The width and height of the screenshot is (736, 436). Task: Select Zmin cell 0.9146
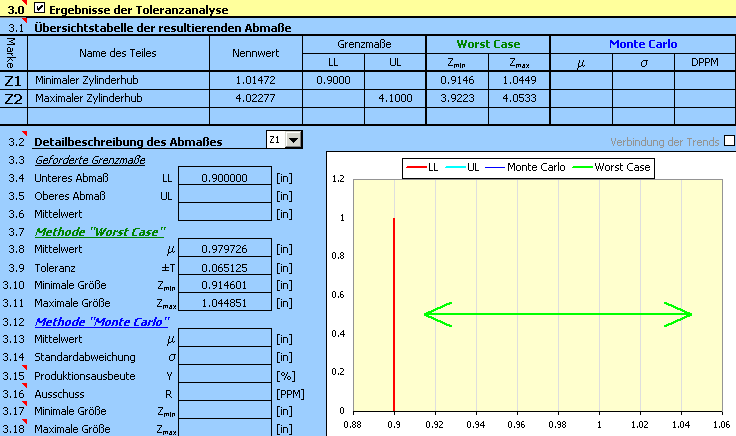pyautogui.click(x=457, y=80)
